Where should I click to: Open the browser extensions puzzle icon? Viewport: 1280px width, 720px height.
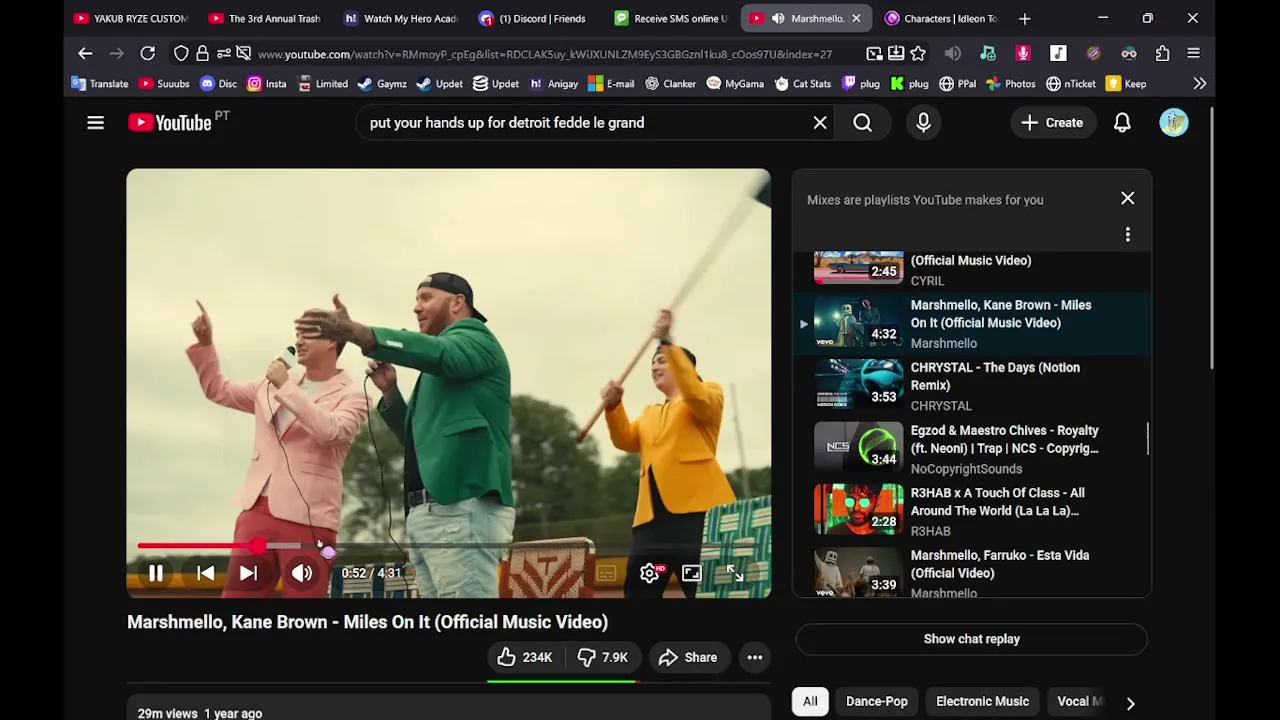coord(1162,53)
